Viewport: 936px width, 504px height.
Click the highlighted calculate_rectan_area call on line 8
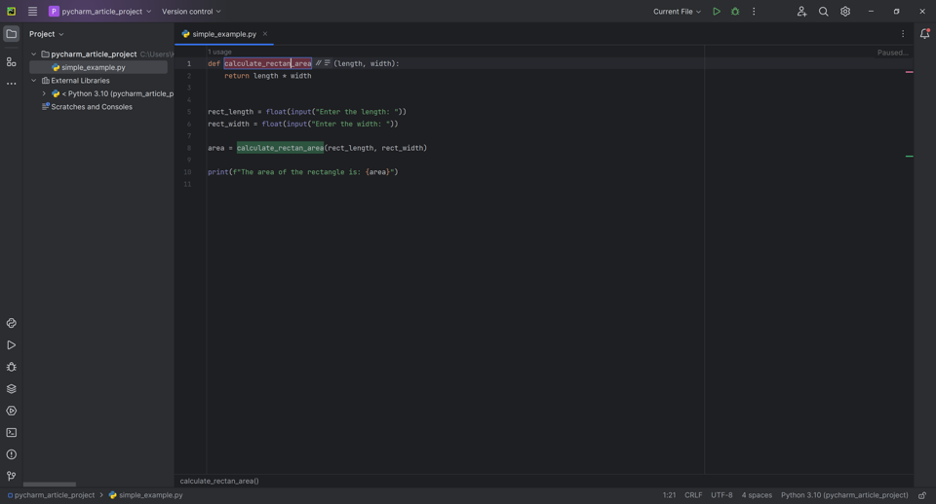coord(280,148)
